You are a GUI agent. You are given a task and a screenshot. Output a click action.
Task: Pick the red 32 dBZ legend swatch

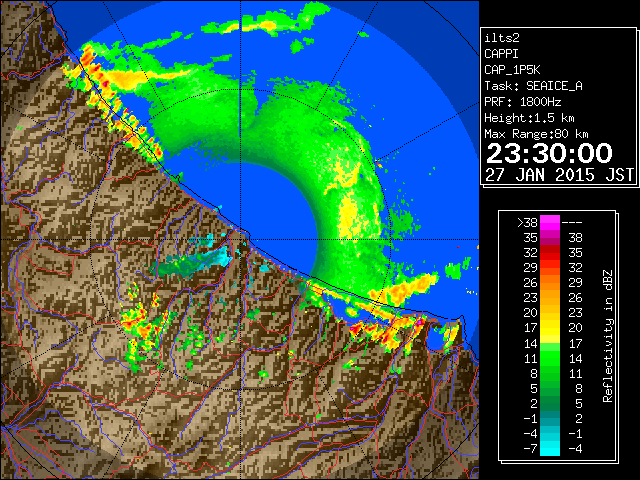coord(550,253)
